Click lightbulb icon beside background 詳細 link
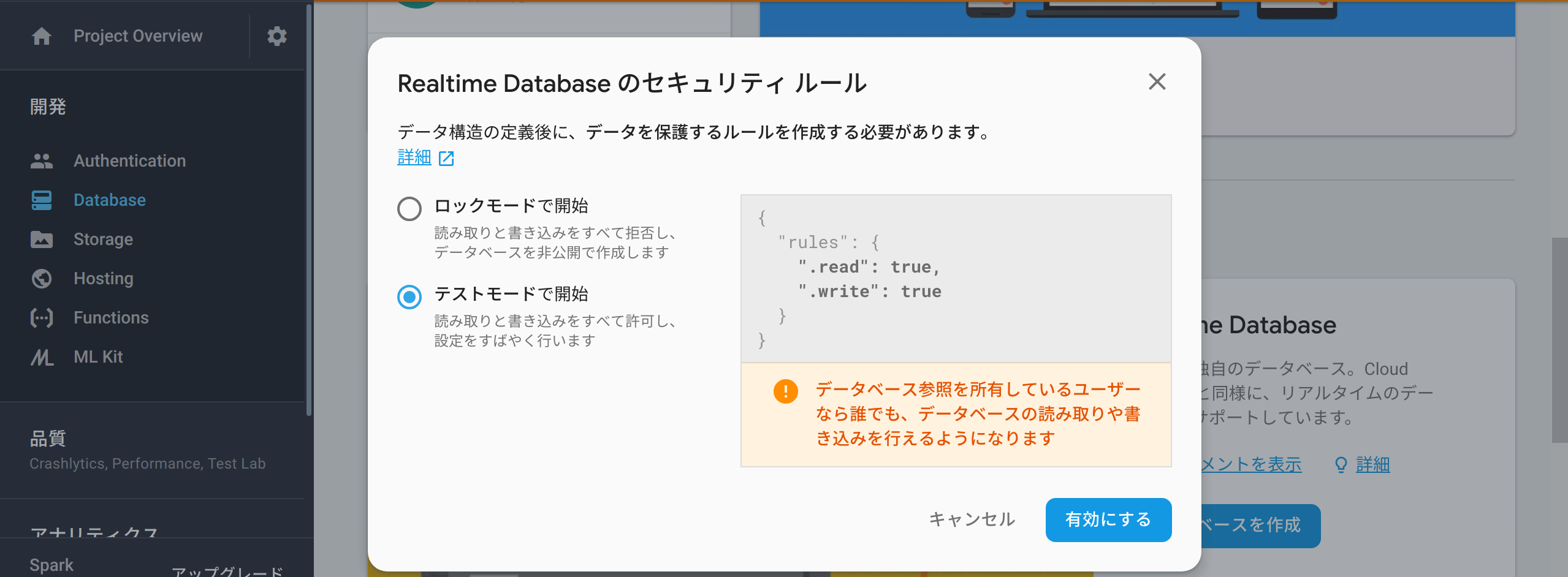Image resolution: width=1568 pixels, height=577 pixels. 1341,465
